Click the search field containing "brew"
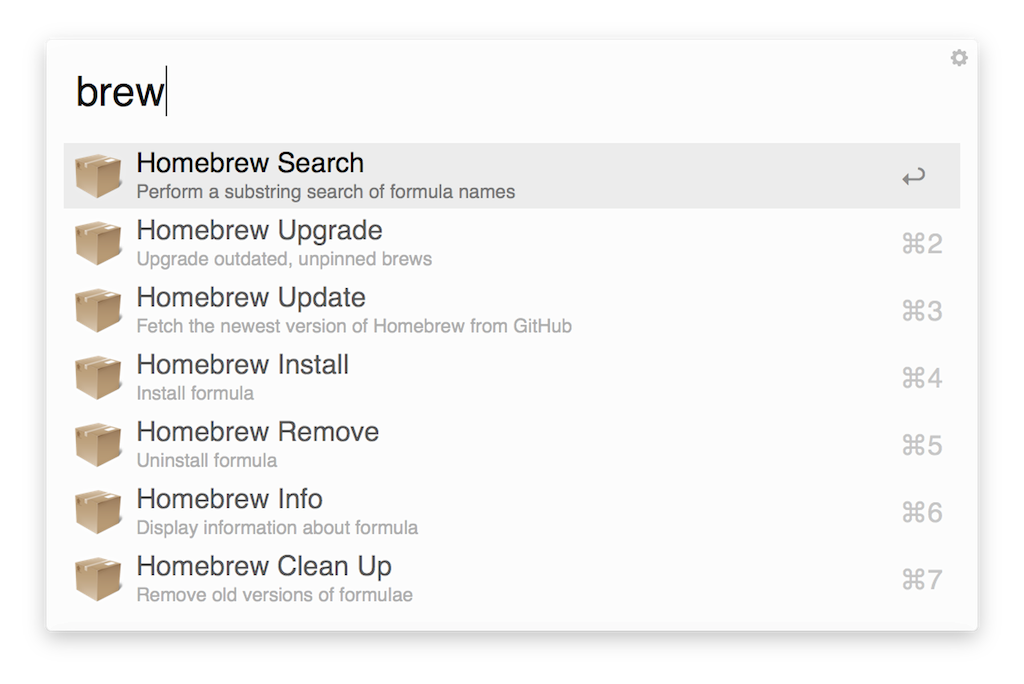Screen dimensions: 1024x684 click(500, 92)
